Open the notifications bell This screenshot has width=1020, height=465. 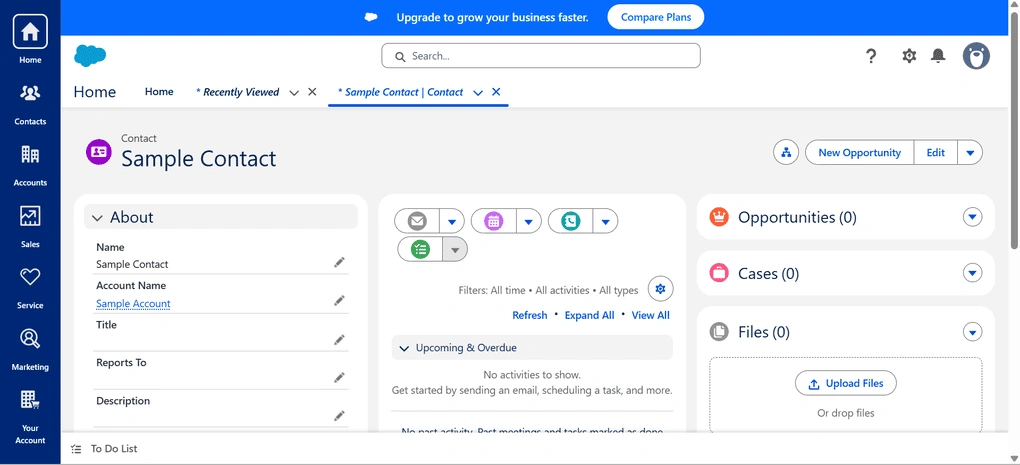(x=937, y=56)
